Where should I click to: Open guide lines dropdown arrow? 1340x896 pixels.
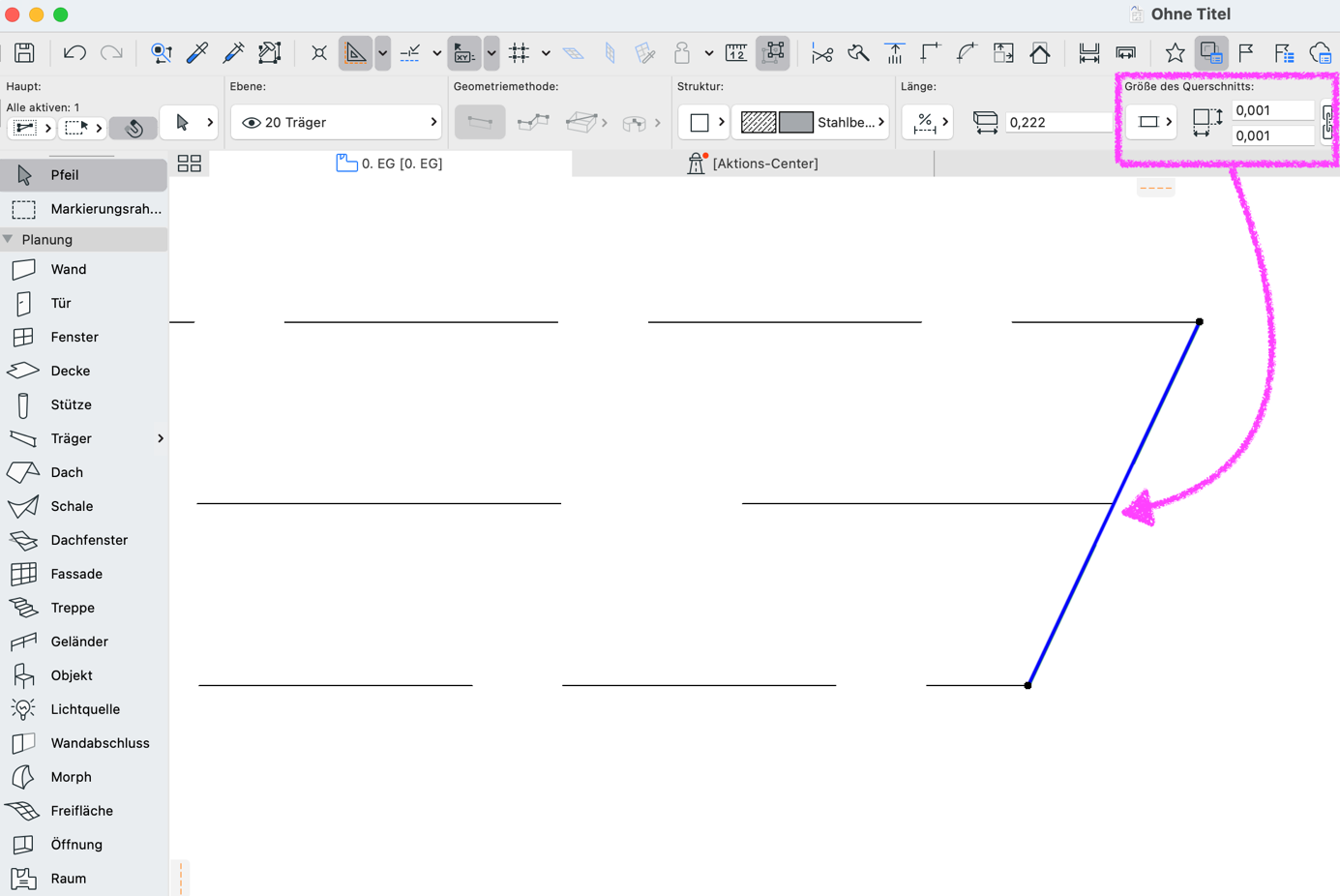click(383, 52)
